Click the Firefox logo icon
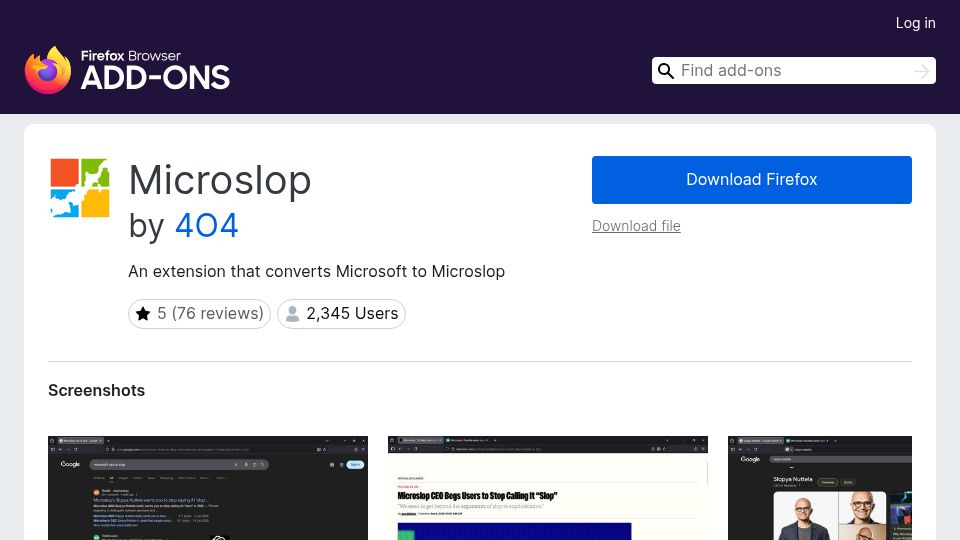Image resolution: width=960 pixels, height=540 pixels. point(48,70)
